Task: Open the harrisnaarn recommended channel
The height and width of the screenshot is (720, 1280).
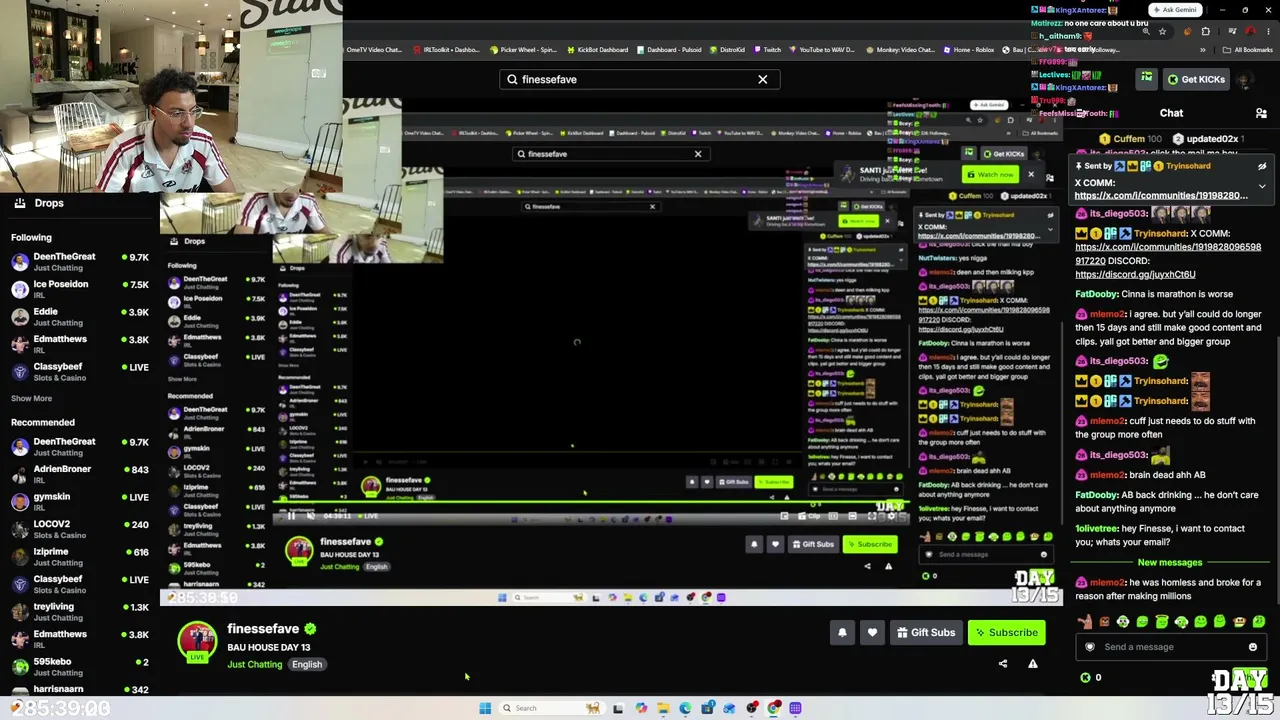Action: point(80,689)
